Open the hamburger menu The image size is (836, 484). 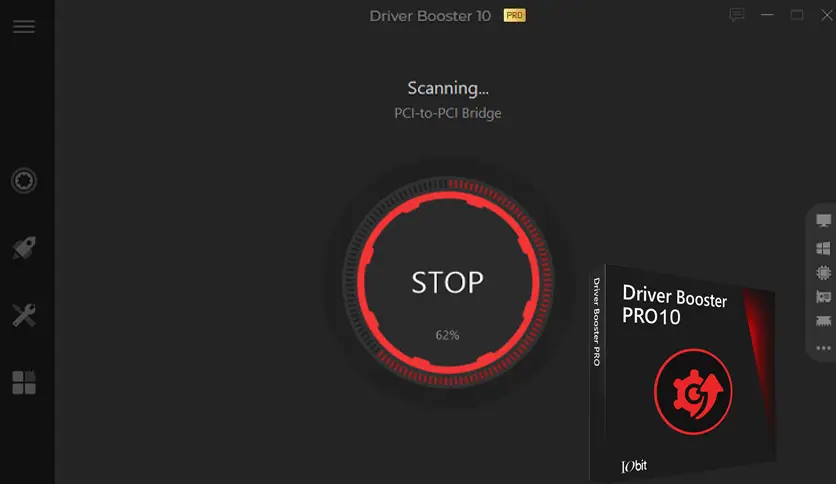coord(24,27)
